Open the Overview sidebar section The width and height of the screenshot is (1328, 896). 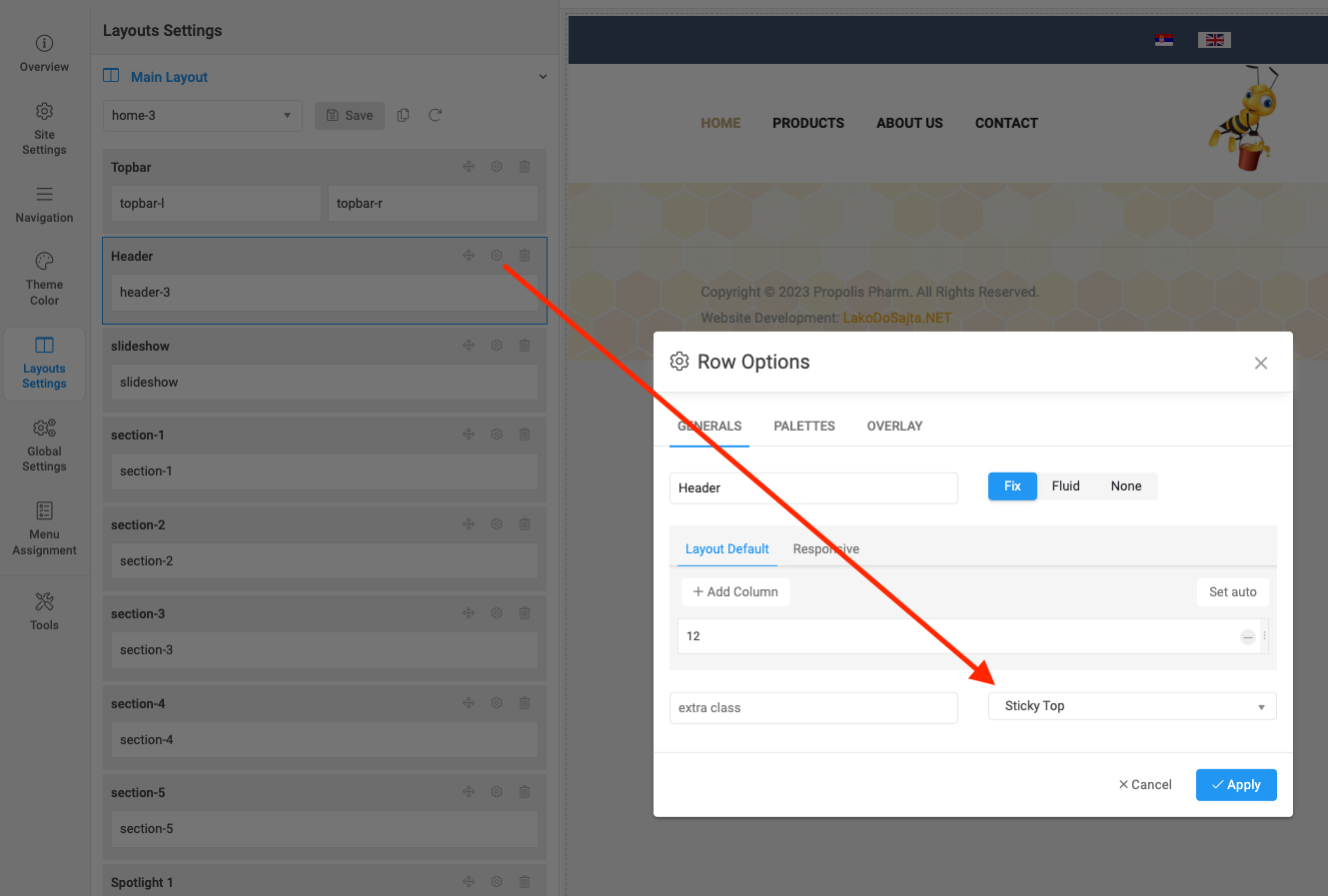point(44,54)
